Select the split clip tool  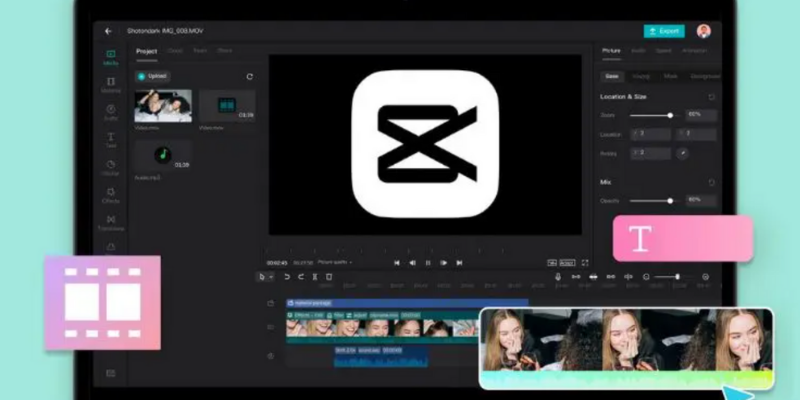click(315, 277)
